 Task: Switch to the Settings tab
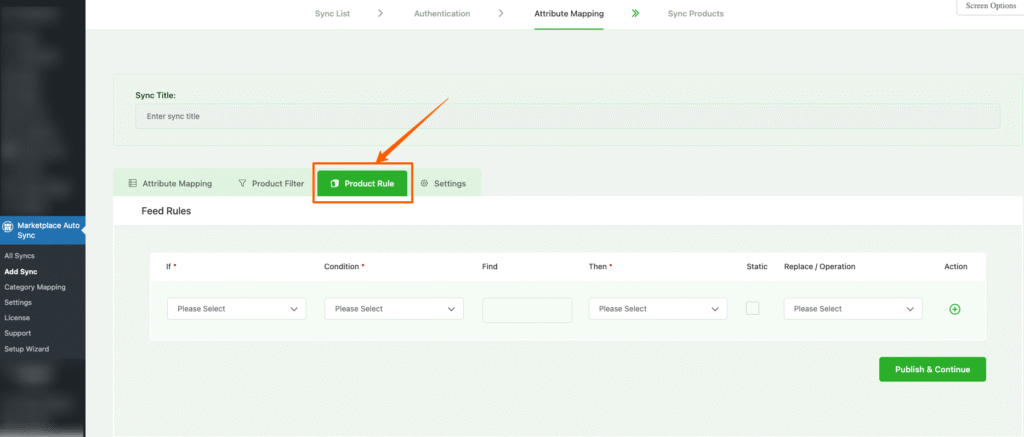pyautogui.click(x=443, y=184)
